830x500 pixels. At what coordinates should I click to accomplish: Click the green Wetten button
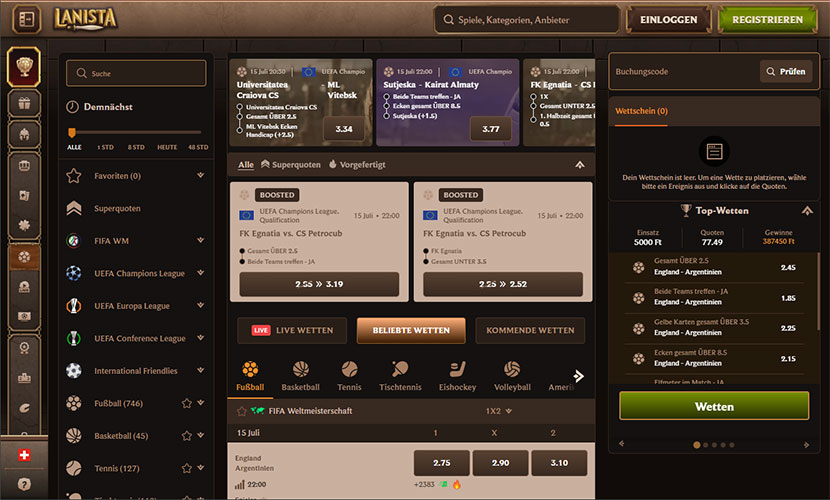(x=714, y=406)
